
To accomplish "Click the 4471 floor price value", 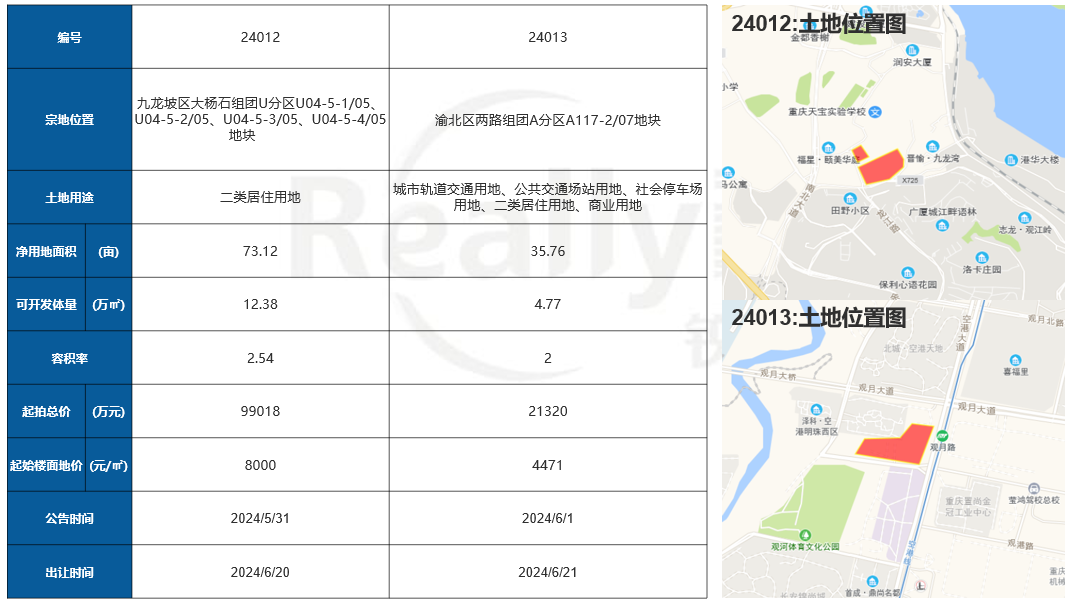I will point(548,465).
